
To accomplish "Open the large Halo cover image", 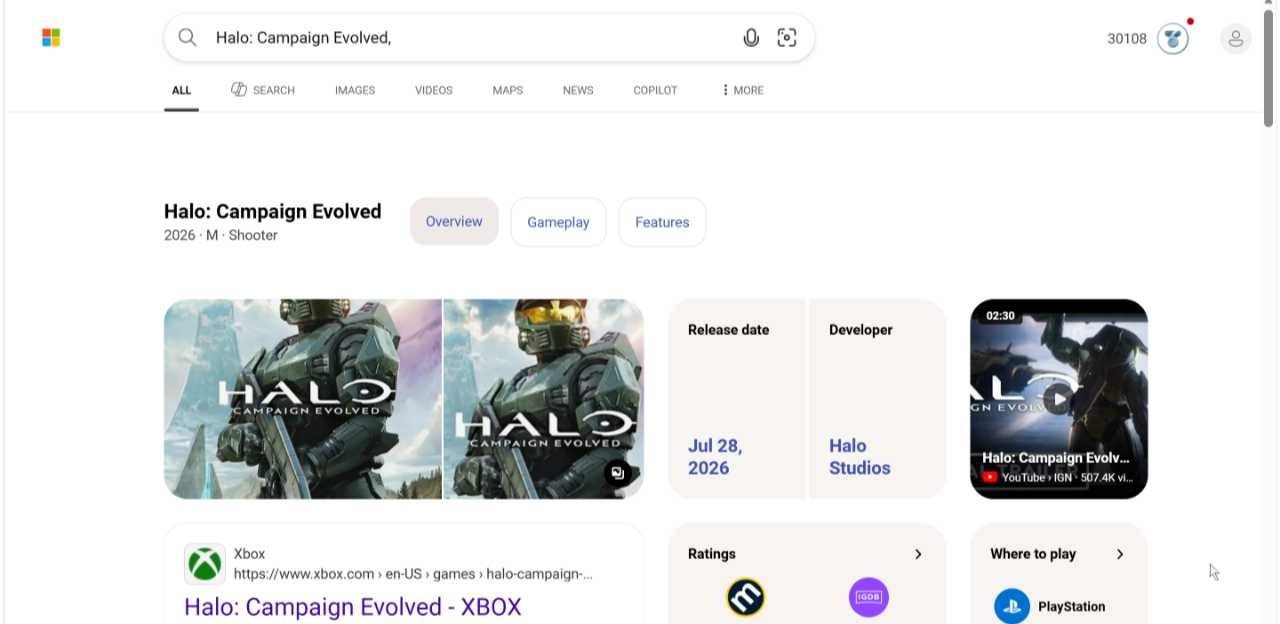I will [303, 399].
